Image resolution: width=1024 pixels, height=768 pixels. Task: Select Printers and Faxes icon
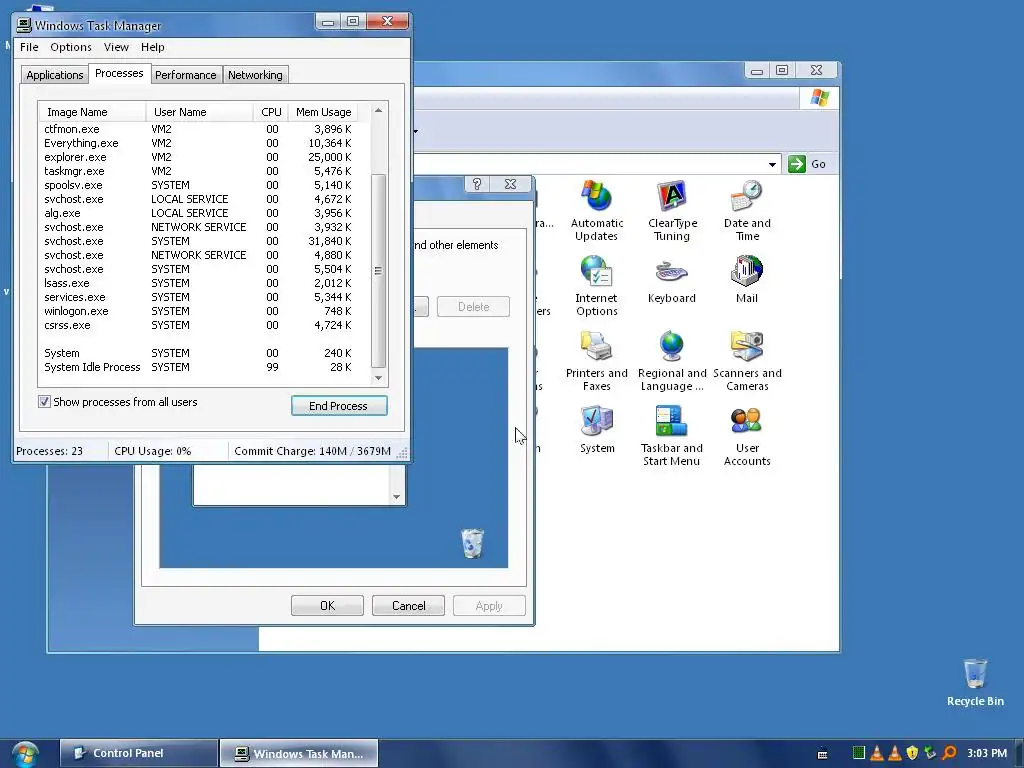[596, 360]
